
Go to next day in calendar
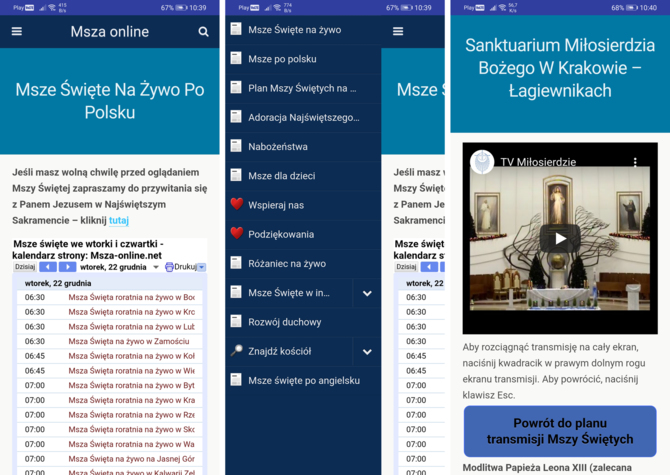coord(68,267)
